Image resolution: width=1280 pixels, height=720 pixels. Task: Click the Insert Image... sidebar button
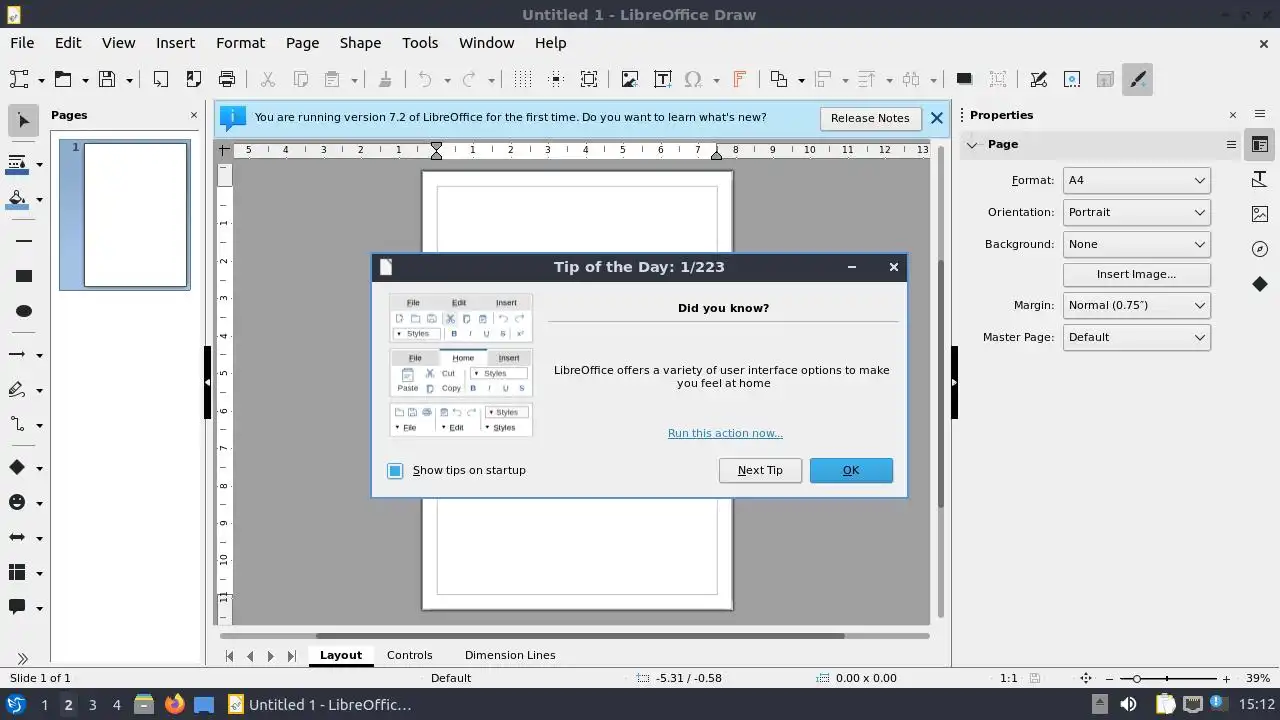coord(1137,274)
